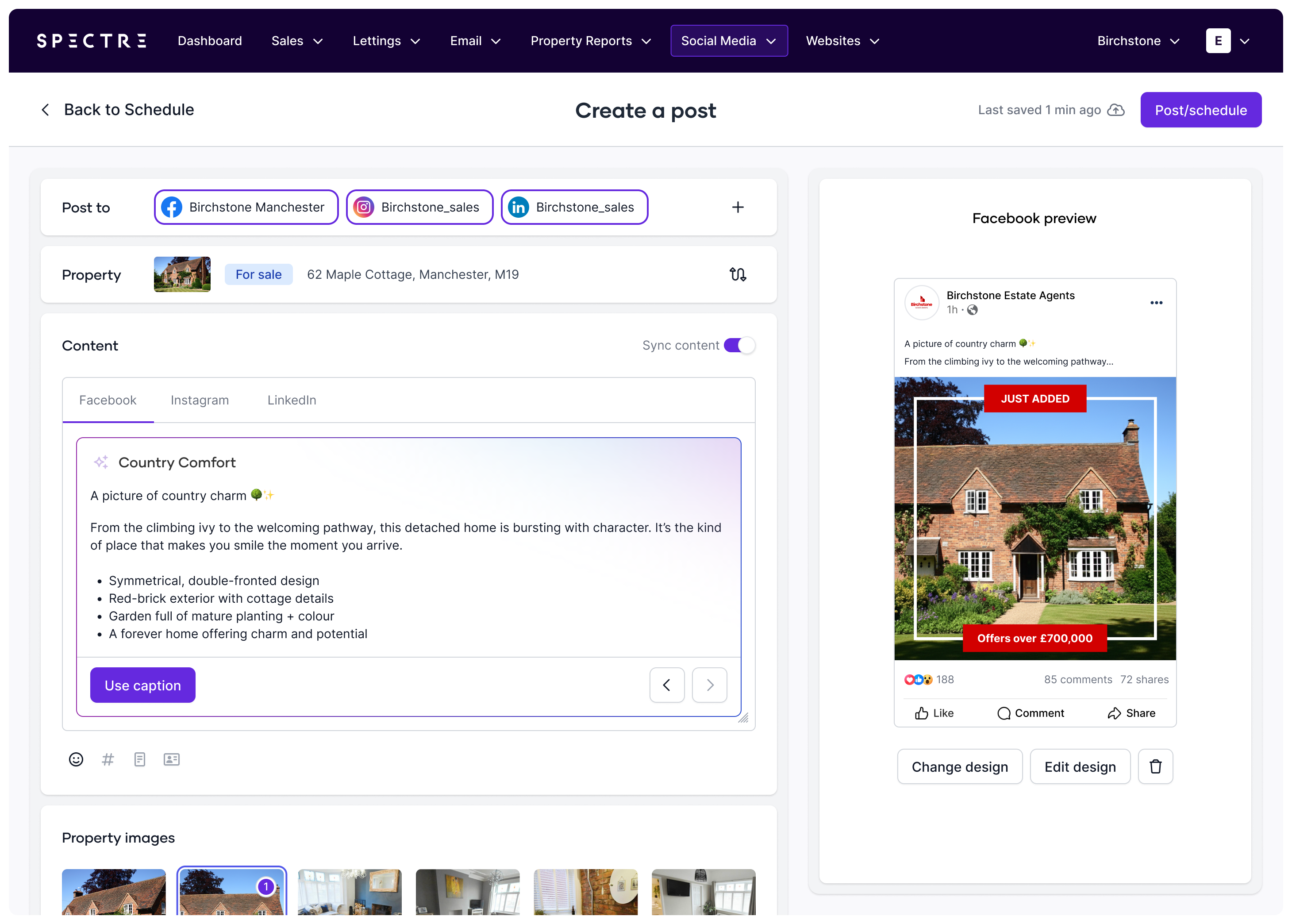
Task: Open Facebook preview three-dot menu
Action: pos(1156,303)
